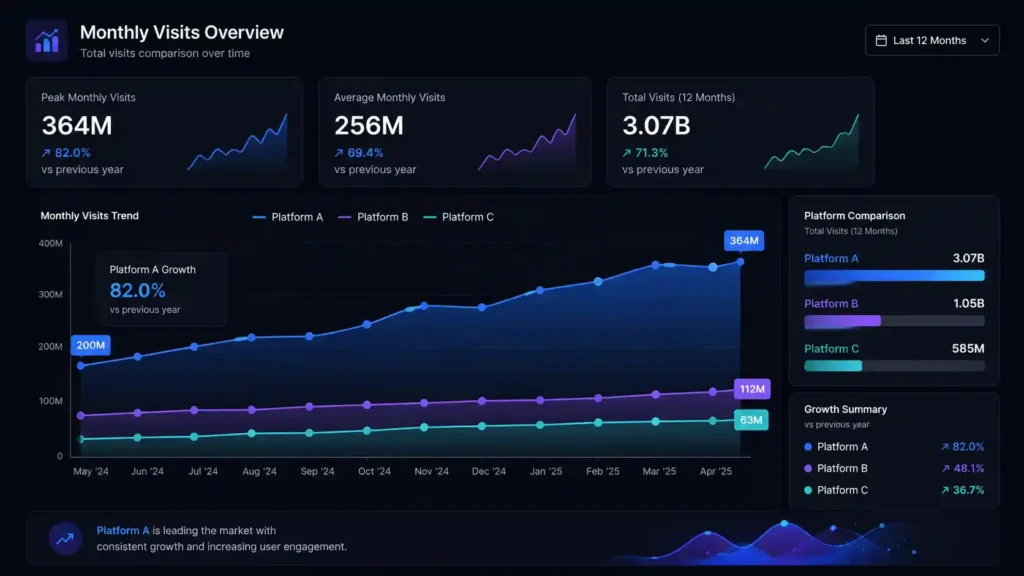This screenshot has width=1024, height=576.
Task: Select the Peak Monthly Visits card sparkline
Action: pos(238,142)
